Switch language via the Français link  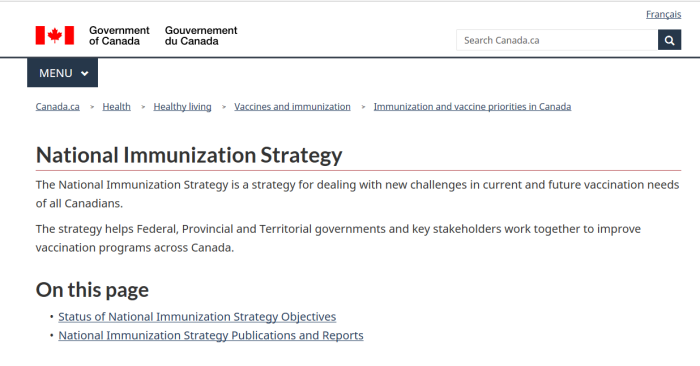point(663,14)
